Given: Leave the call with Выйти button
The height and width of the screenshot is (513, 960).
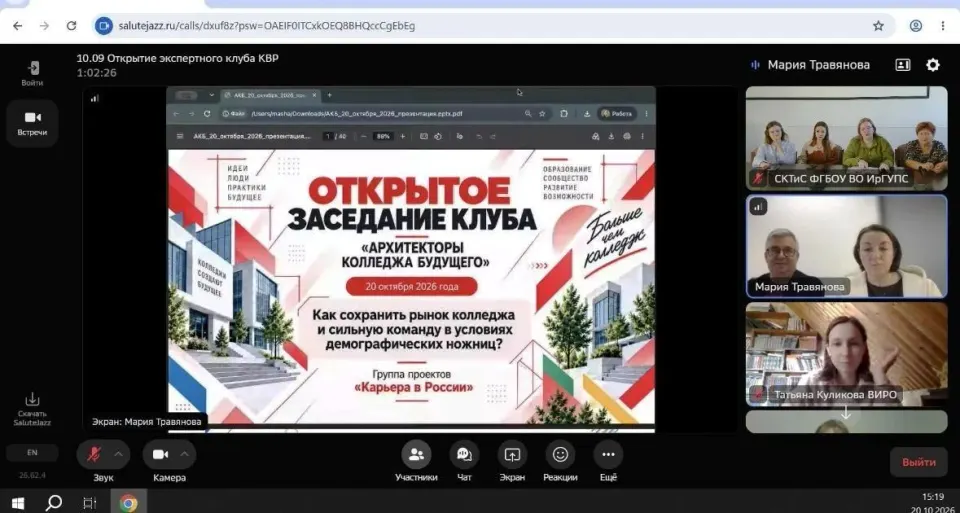Looking at the screenshot, I should (x=918, y=462).
